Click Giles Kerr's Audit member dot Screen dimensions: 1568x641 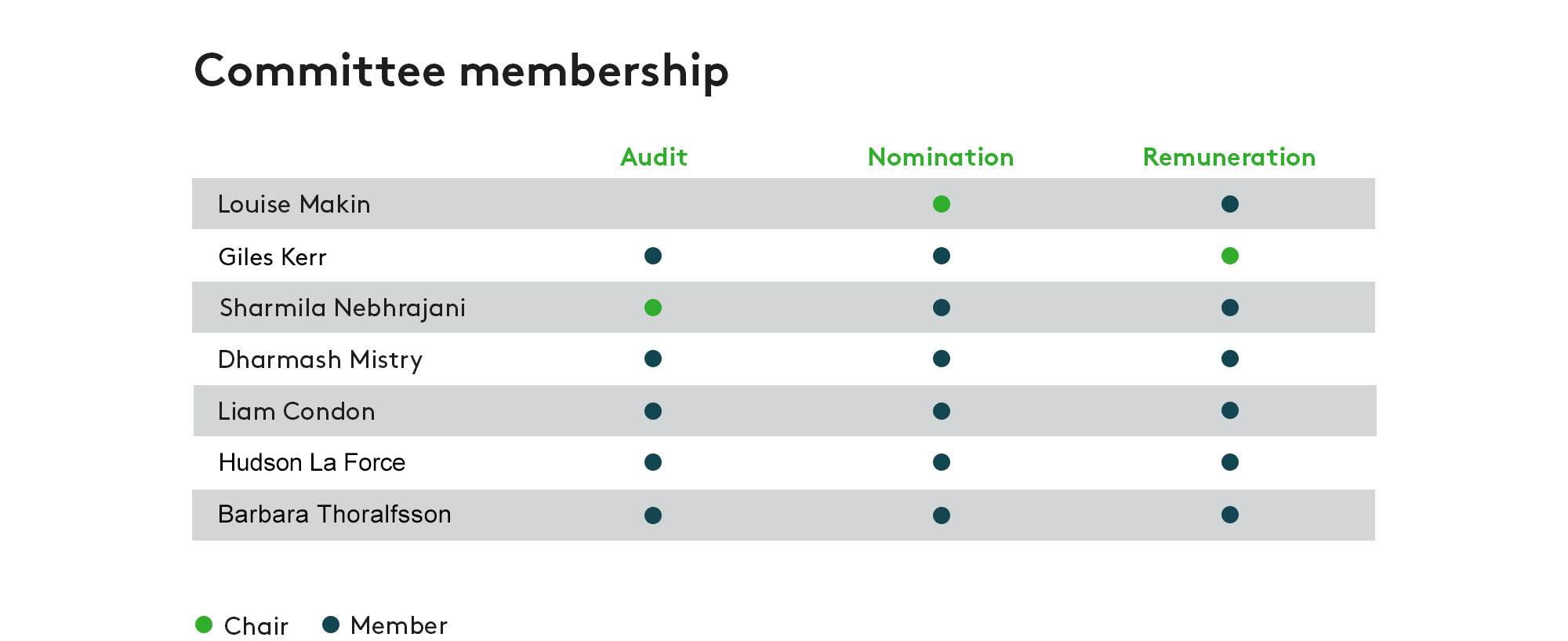[653, 256]
